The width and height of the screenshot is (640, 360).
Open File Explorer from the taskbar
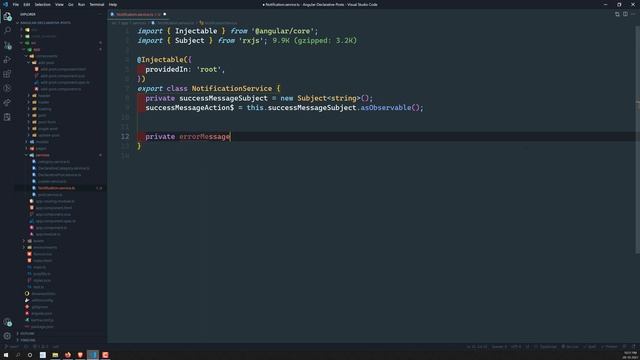point(55,355)
